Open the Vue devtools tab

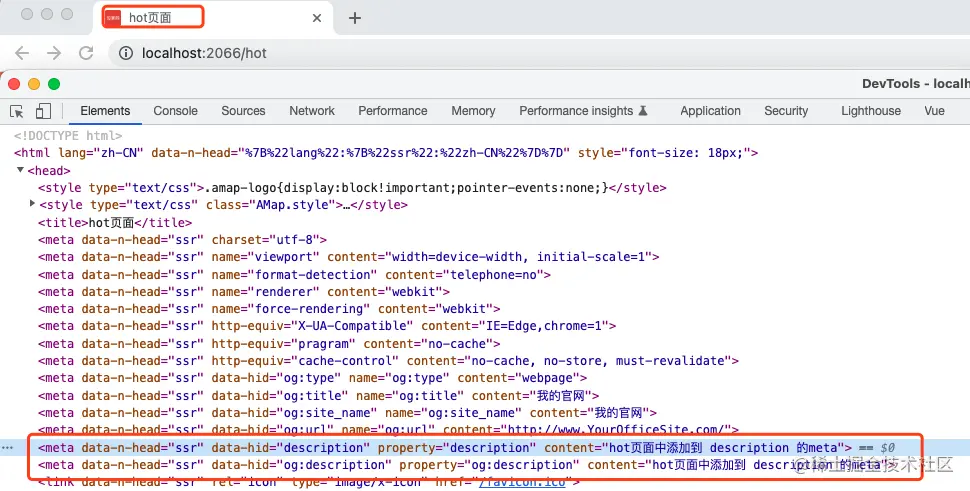pos(934,111)
